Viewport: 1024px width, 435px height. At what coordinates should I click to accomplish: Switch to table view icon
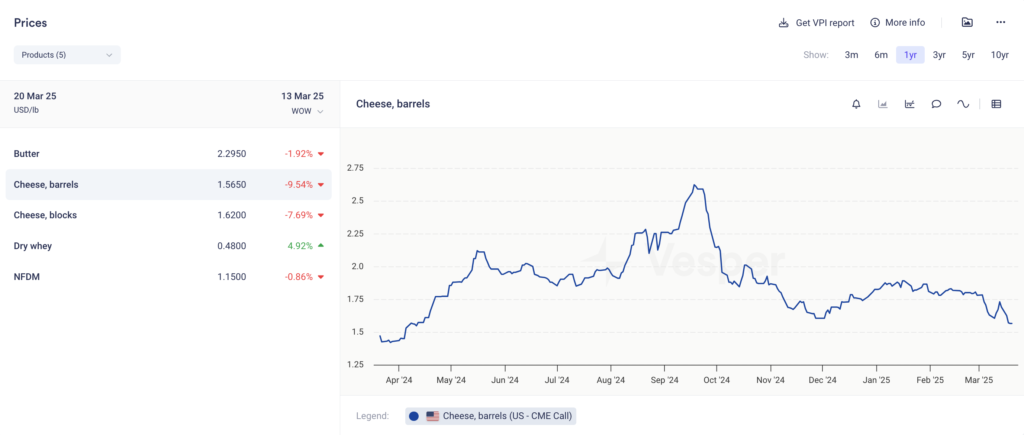[x=996, y=104]
